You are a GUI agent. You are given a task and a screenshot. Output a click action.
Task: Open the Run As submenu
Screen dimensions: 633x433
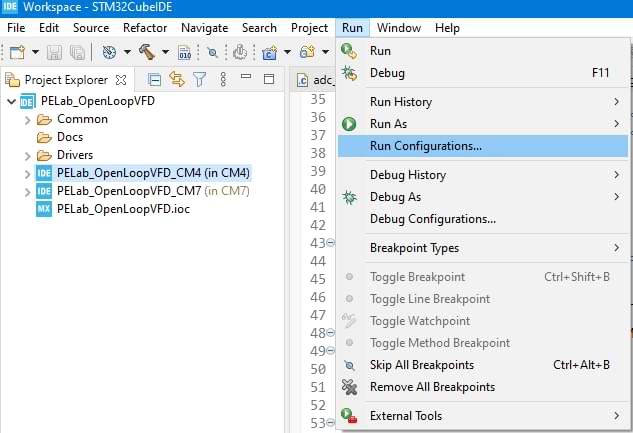click(x=483, y=123)
